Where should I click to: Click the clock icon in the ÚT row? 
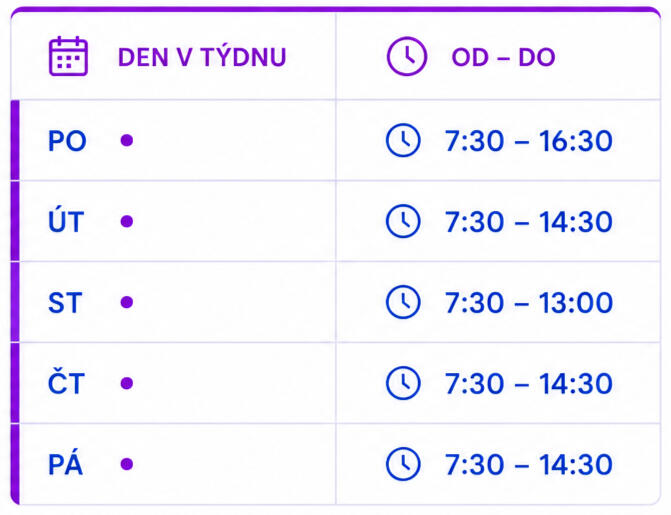click(x=403, y=221)
